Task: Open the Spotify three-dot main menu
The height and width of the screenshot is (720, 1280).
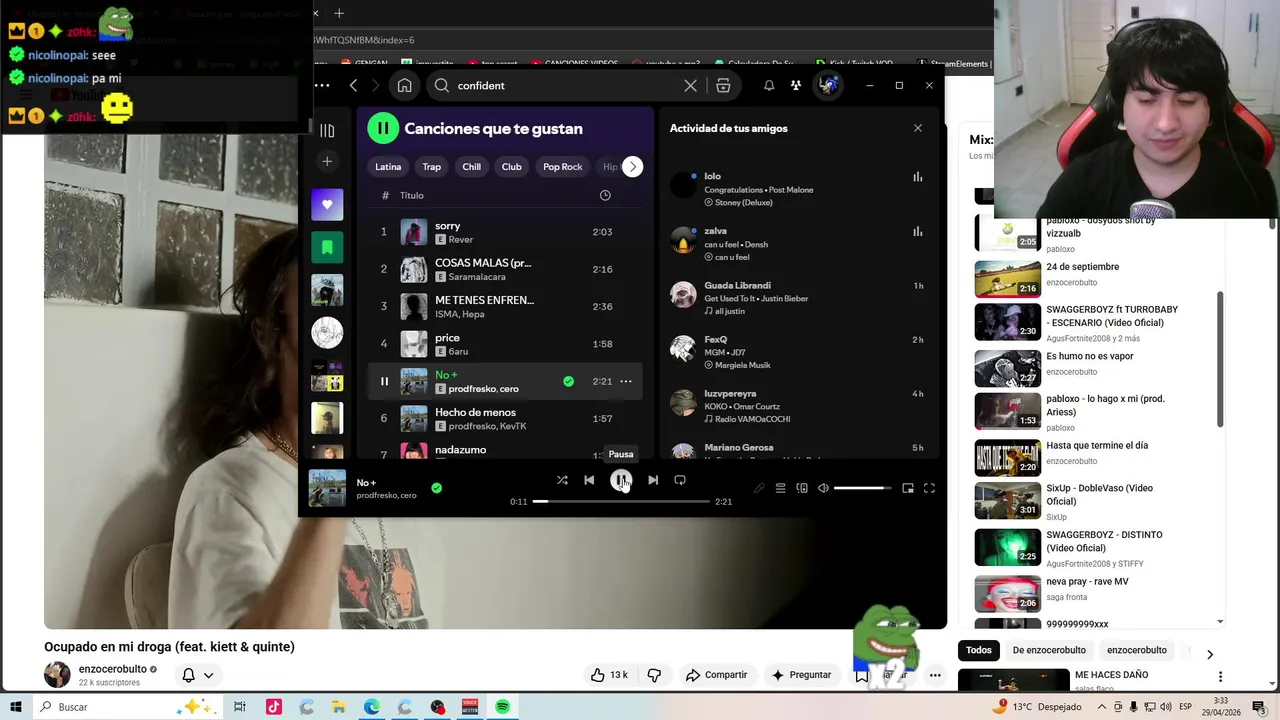Action: 322,86
